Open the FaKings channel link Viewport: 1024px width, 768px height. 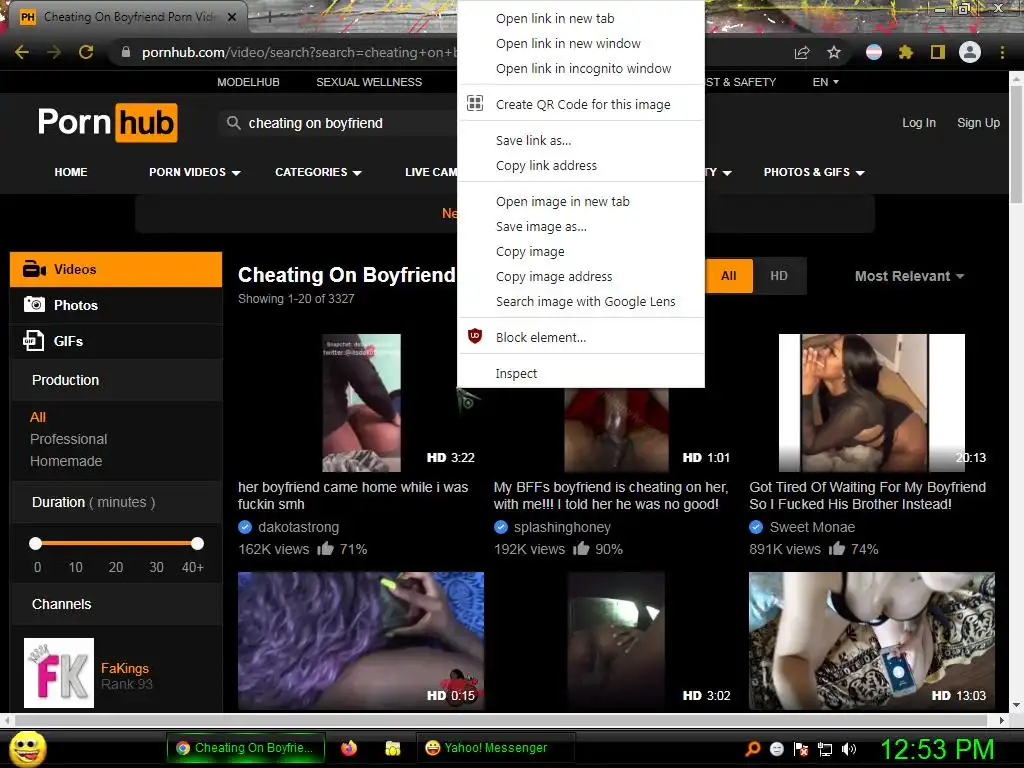coord(125,668)
